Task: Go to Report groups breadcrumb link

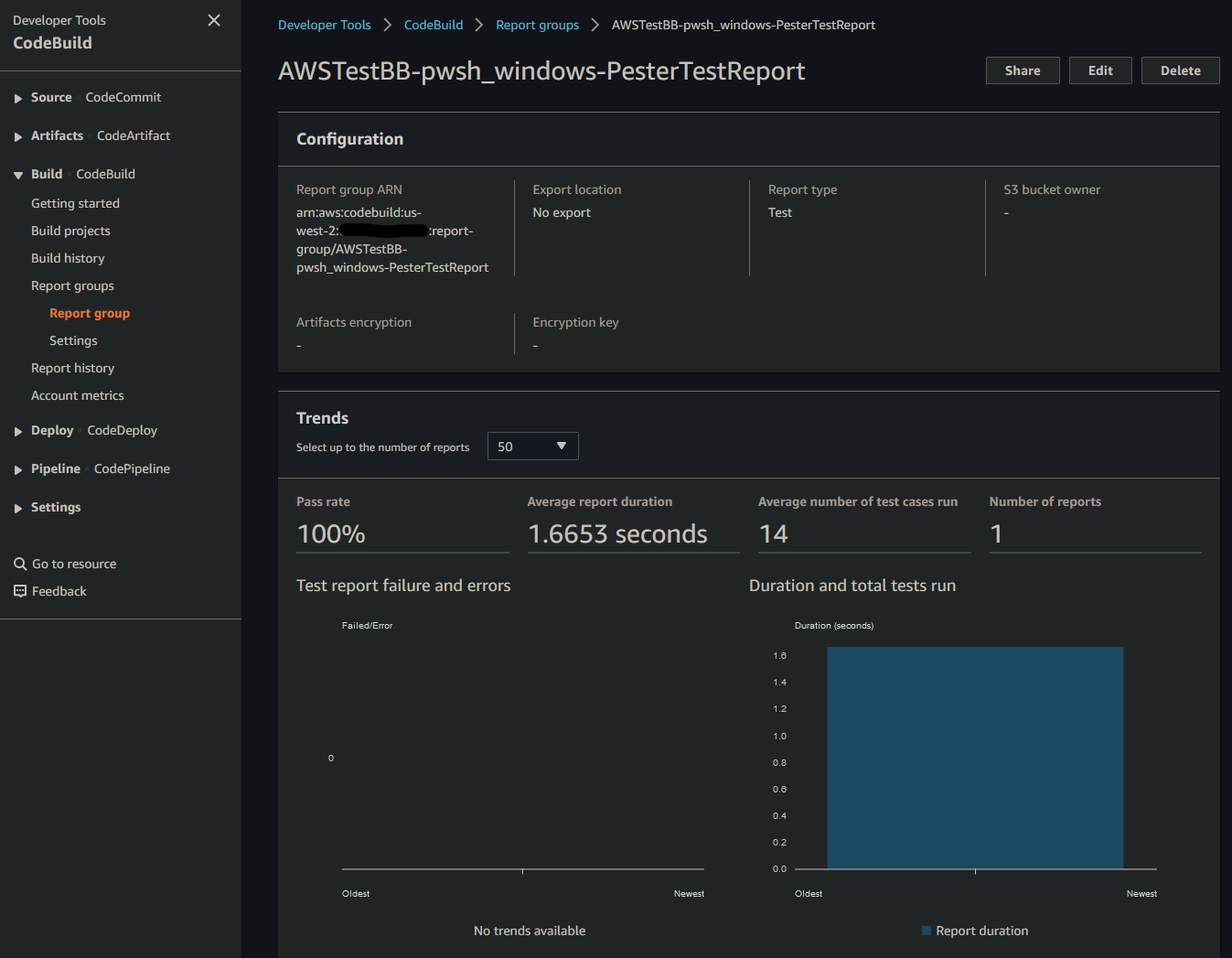Action: (537, 25)
